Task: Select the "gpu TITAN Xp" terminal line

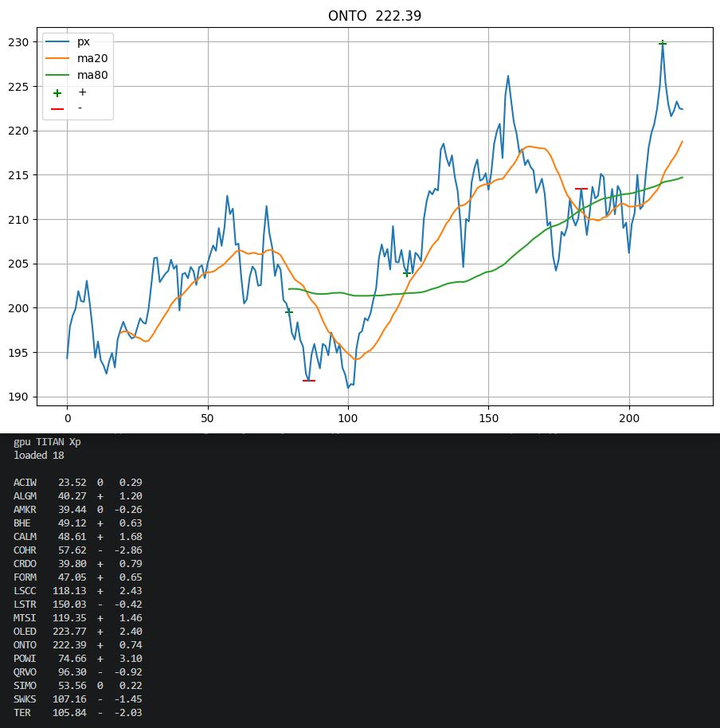Action: coord(47,442)
